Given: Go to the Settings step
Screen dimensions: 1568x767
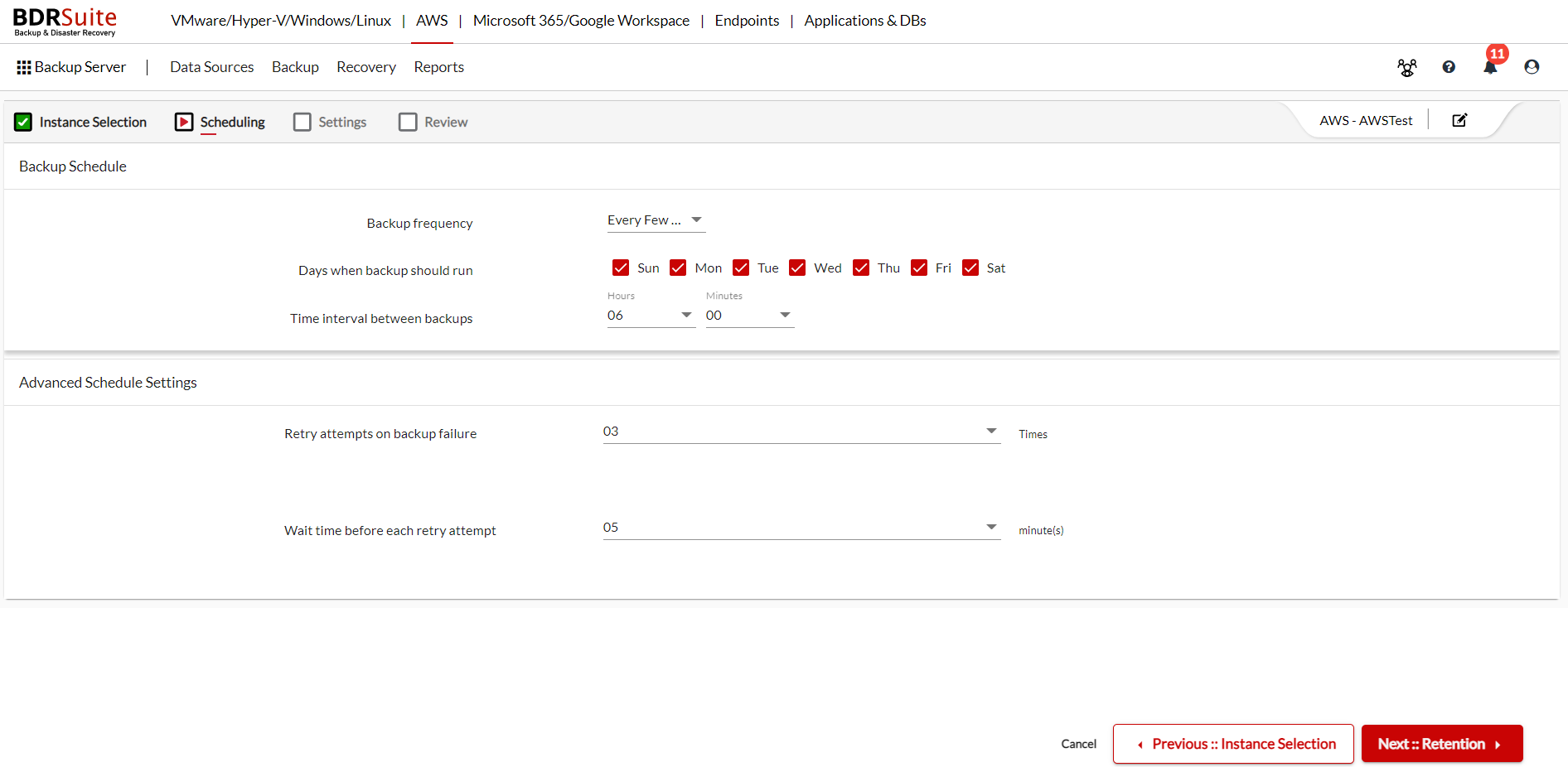Looking at the screenshot, I should pos(342,122).
